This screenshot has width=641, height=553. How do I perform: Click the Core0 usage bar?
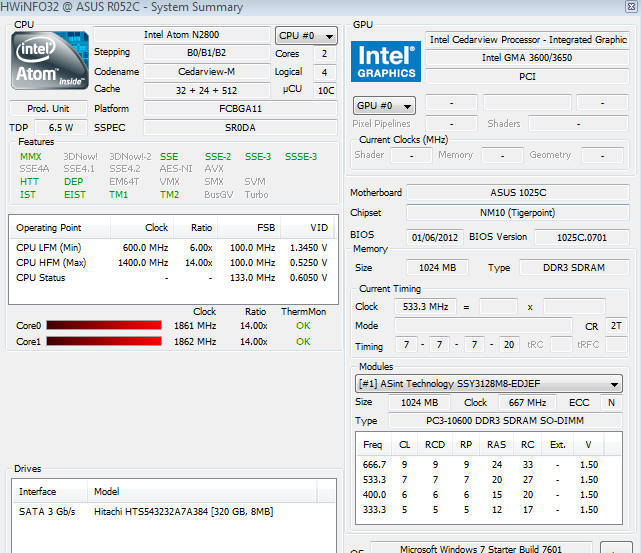click(x=104, y=325)
